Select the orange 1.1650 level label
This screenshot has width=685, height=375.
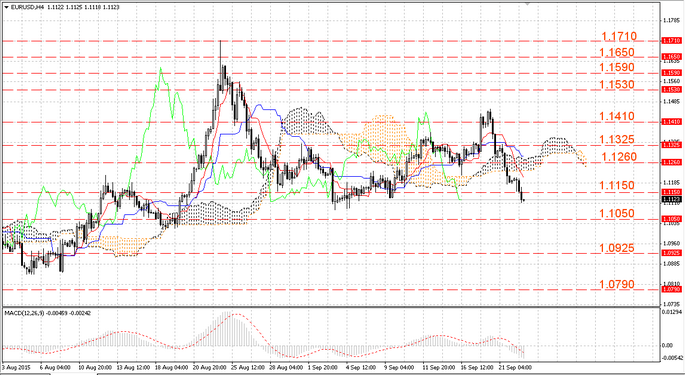pyautogui.click(x=617, y=52)
